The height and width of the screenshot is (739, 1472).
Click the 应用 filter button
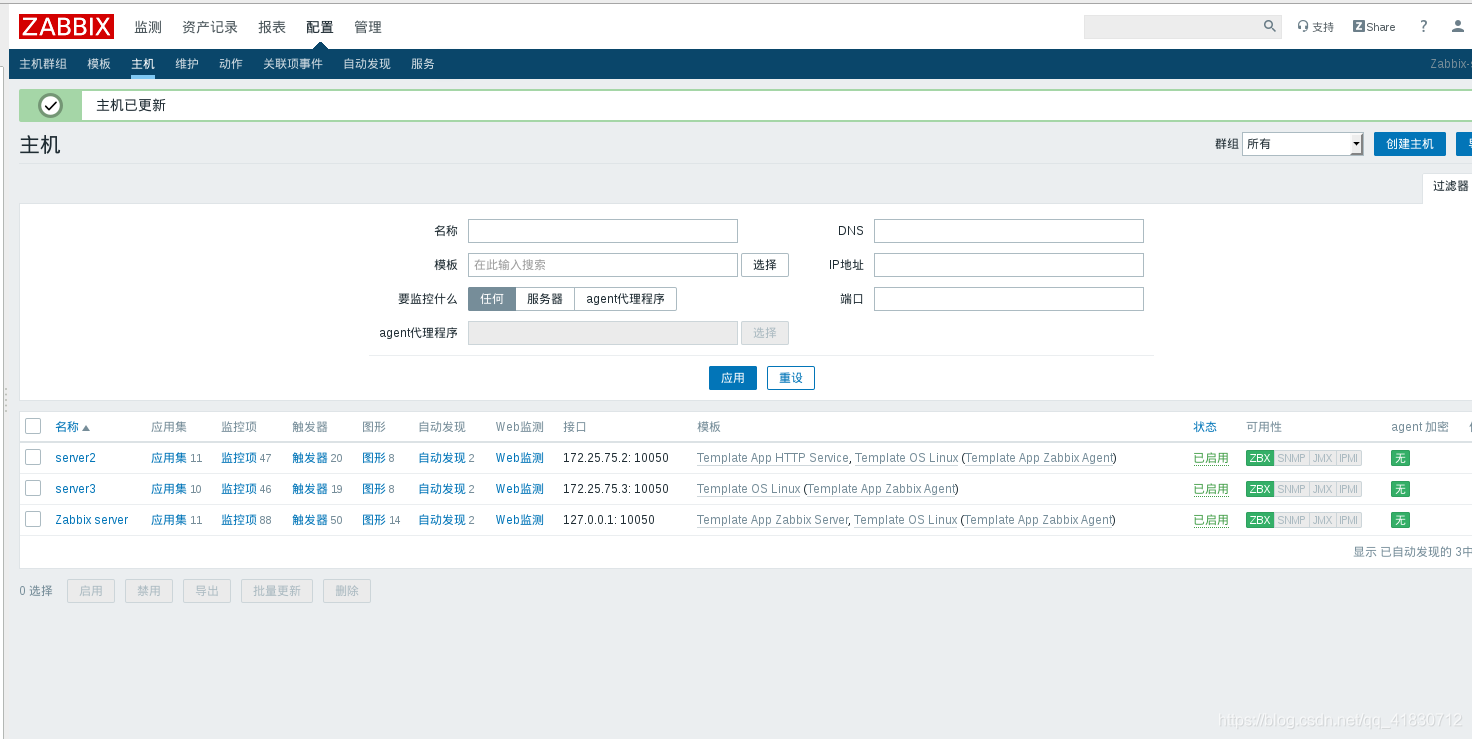pos(733,378)
